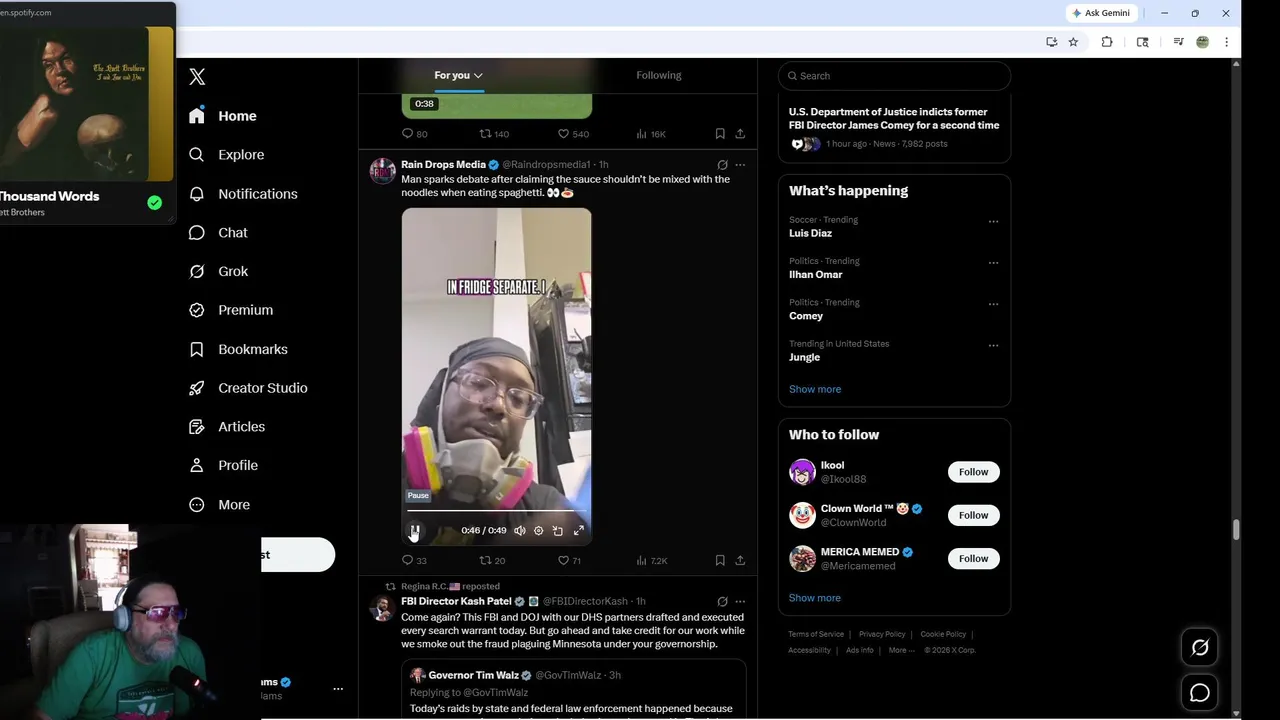Open more options for Ilhan Omar trend

(x=993, y=263)
